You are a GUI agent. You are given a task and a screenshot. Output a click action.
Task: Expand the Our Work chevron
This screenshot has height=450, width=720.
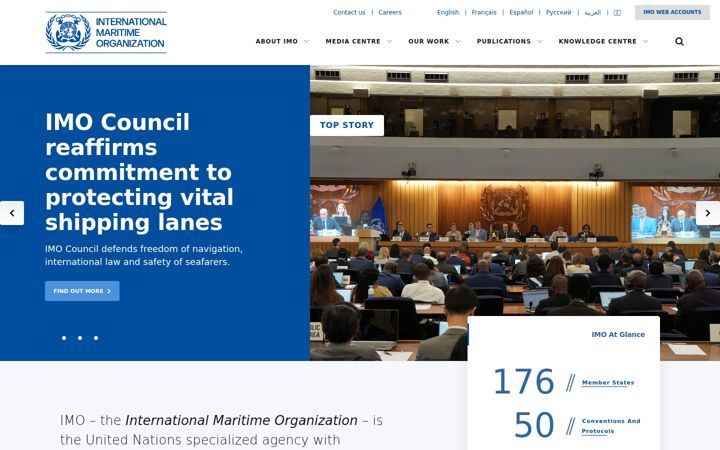click(458, 41)
